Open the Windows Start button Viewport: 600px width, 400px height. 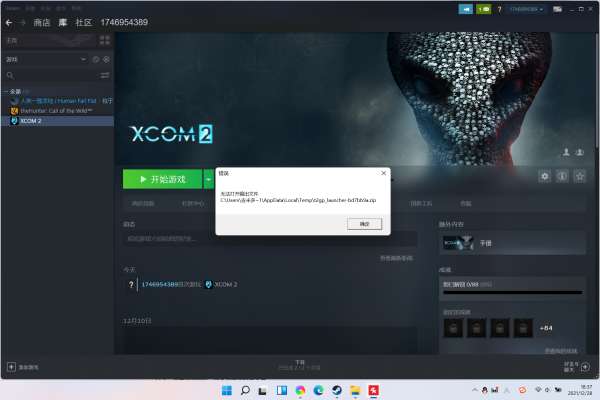[227, 390]
